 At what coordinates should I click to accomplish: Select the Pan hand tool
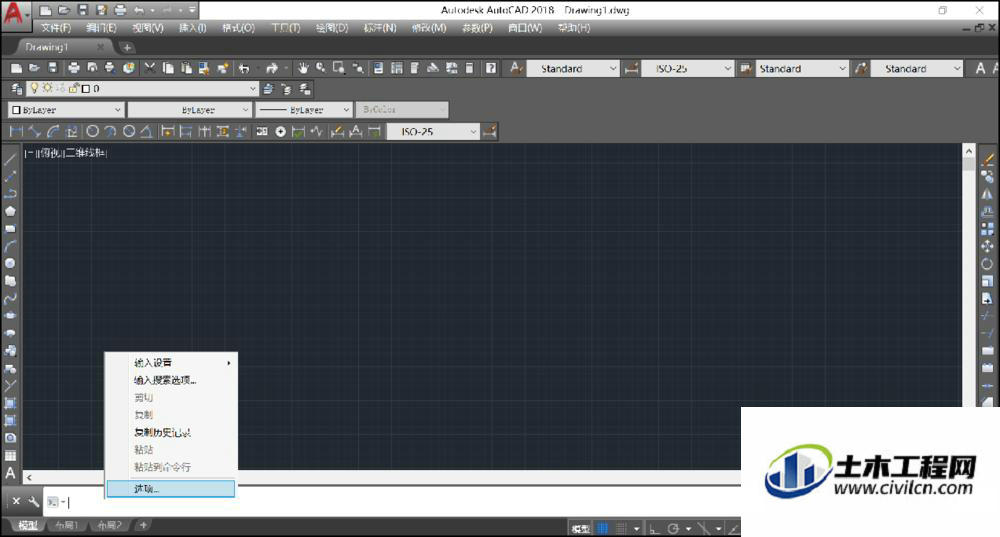pos(303,68)
